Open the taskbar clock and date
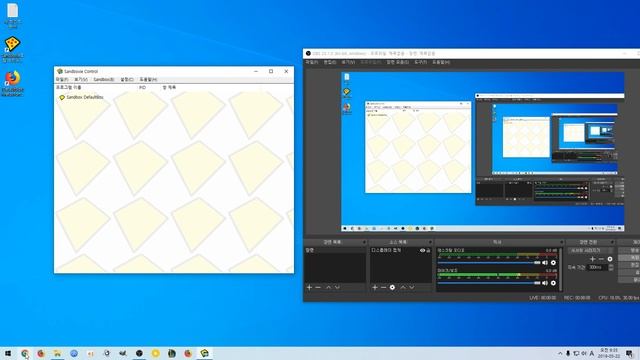 coord(609,353)
